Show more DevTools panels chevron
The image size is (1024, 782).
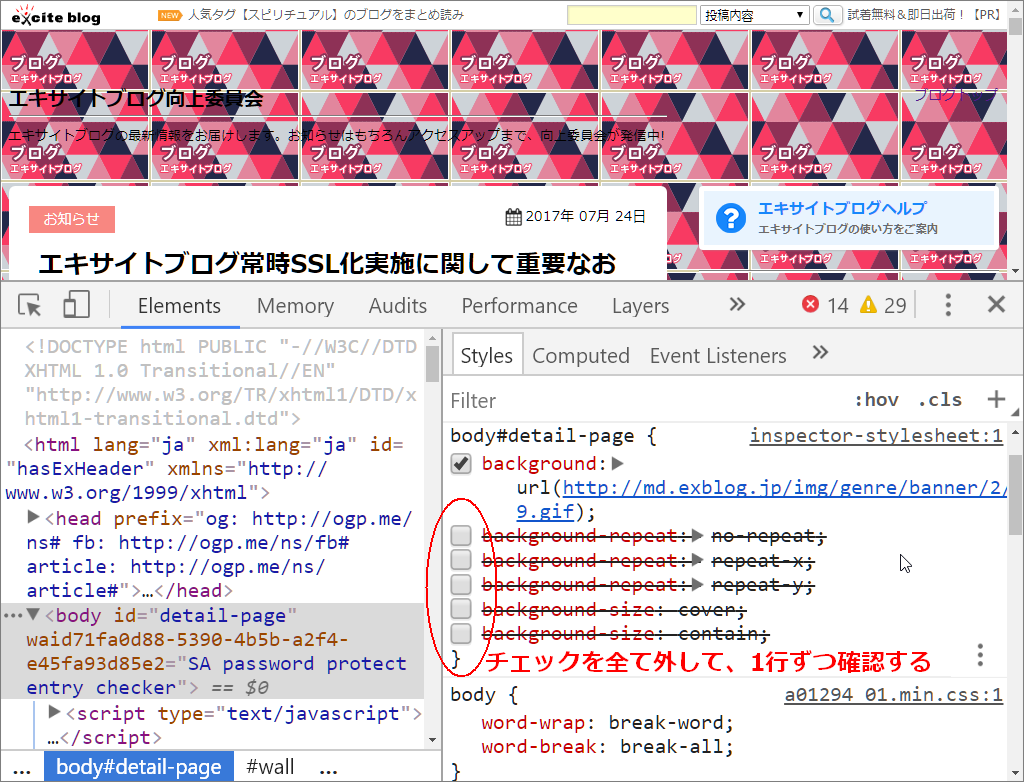(x=737, y=304)
